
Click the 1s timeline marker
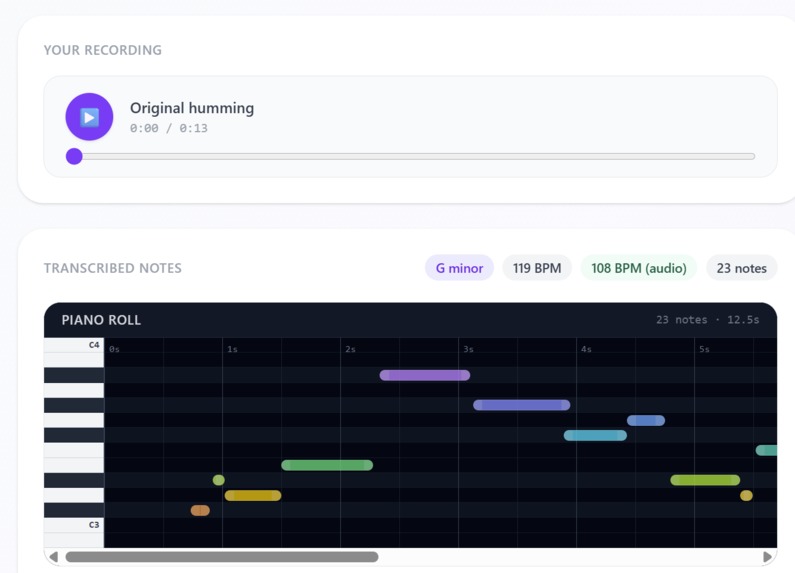tap(232, 349)
